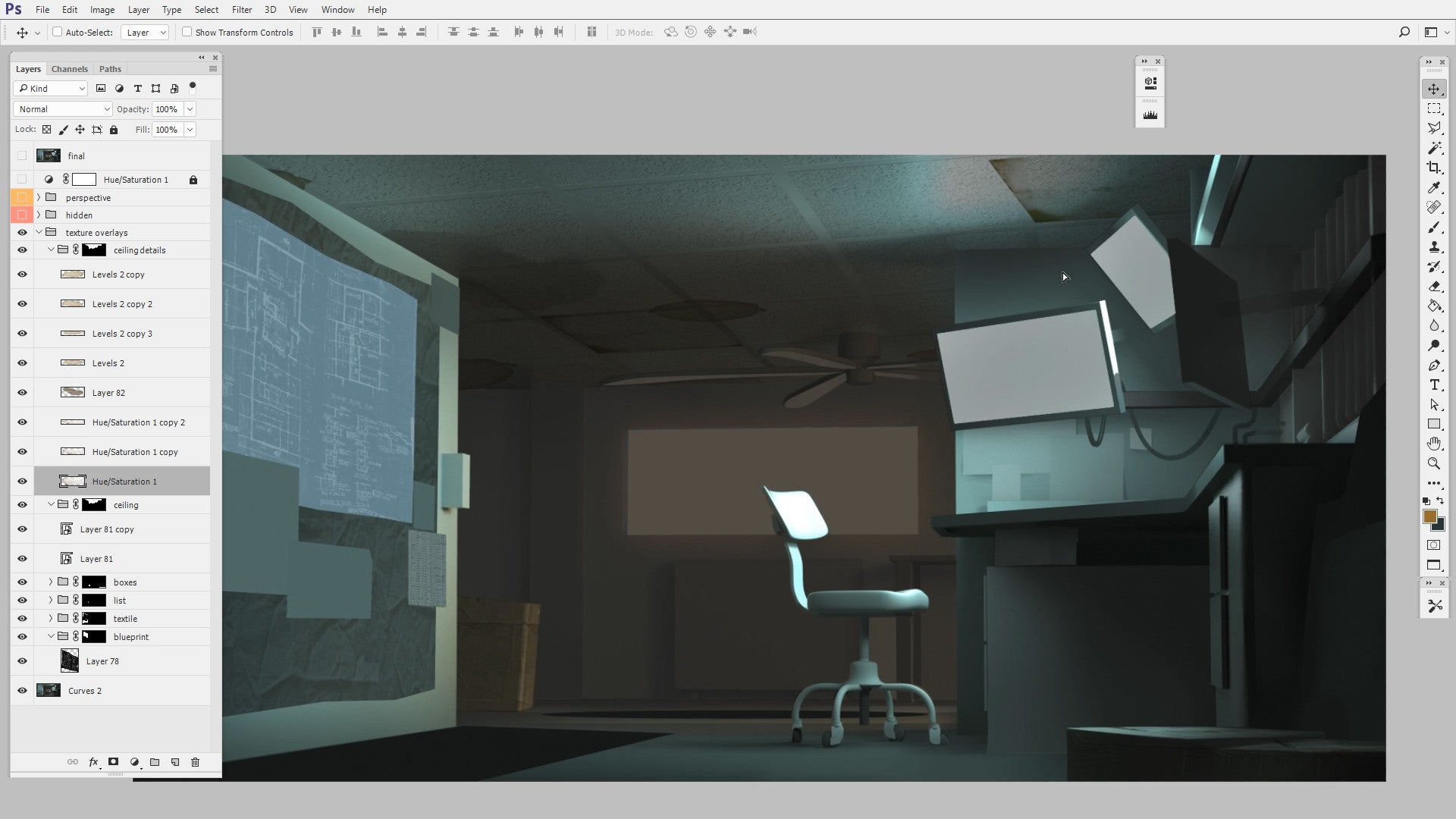
Task: Open the Filter menu
Action: (242, 9)
